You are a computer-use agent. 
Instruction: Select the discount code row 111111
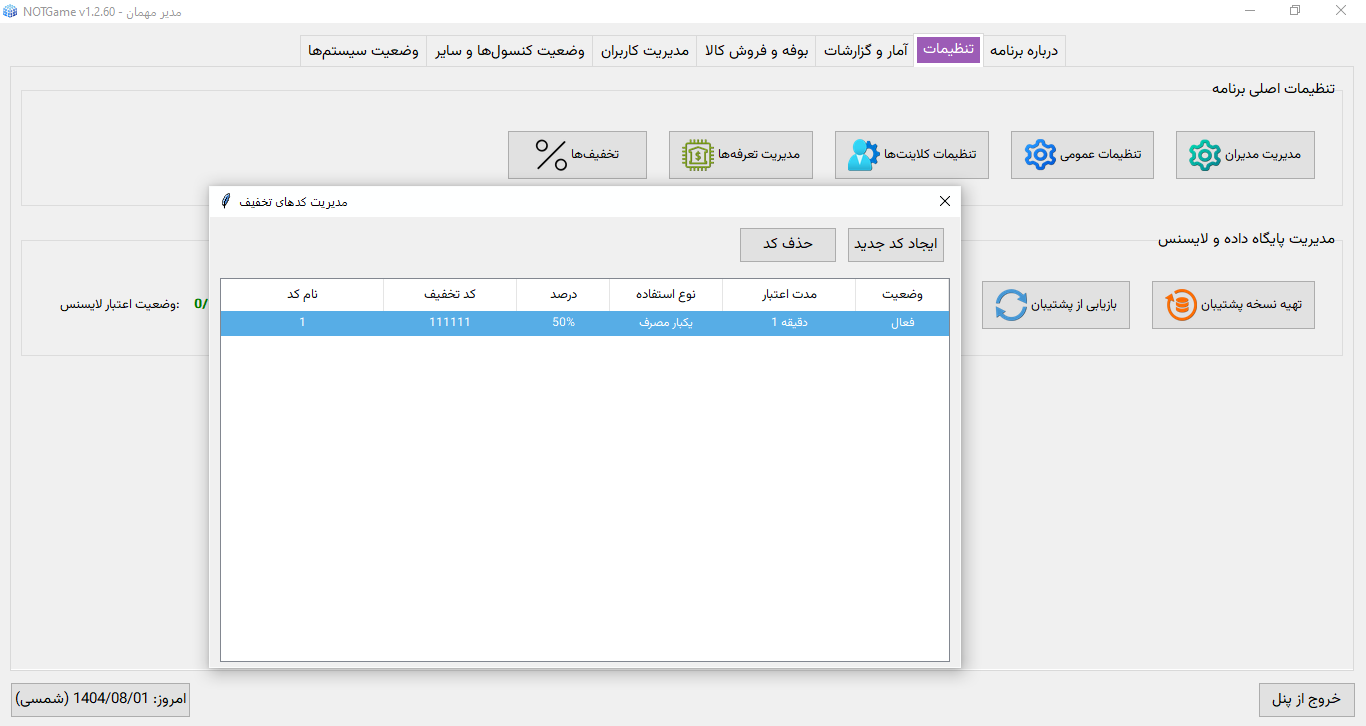click(x=584, y=323)
